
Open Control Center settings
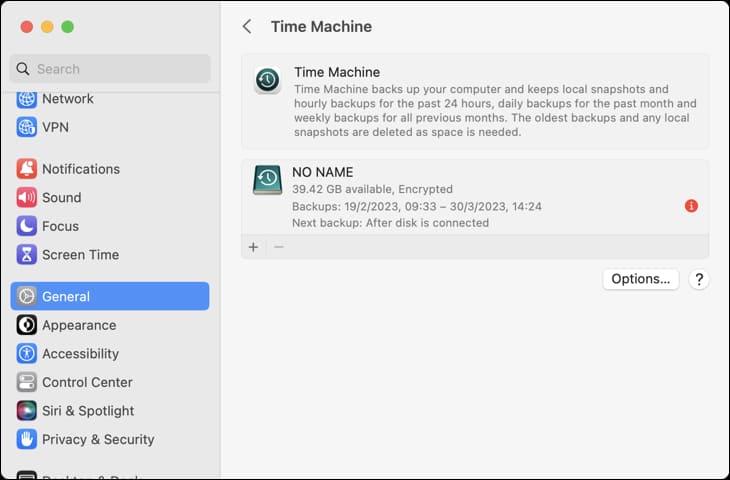point(87,382)
